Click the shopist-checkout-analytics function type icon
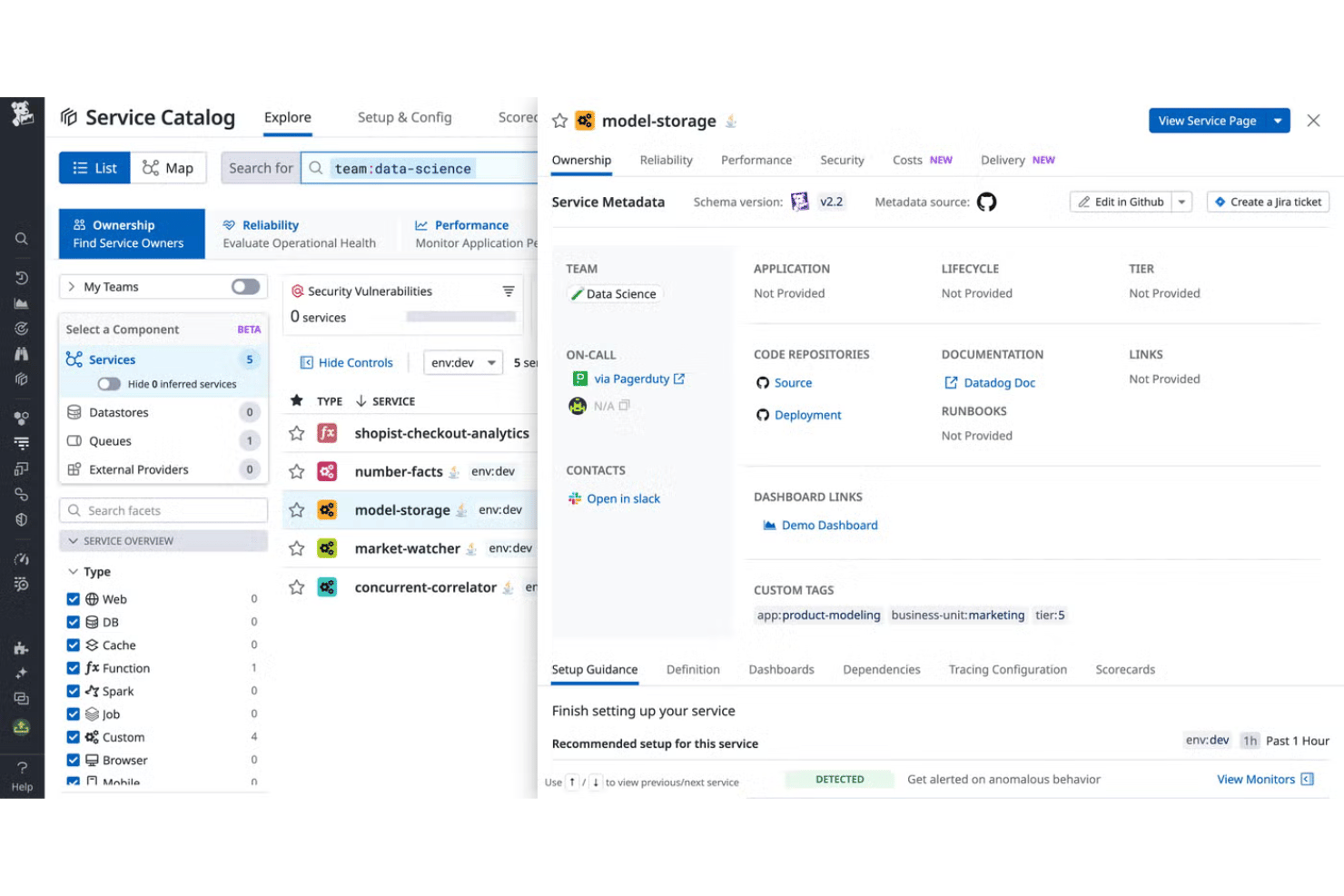Screen dimensions: 1344x896 [x=327, y=433]
